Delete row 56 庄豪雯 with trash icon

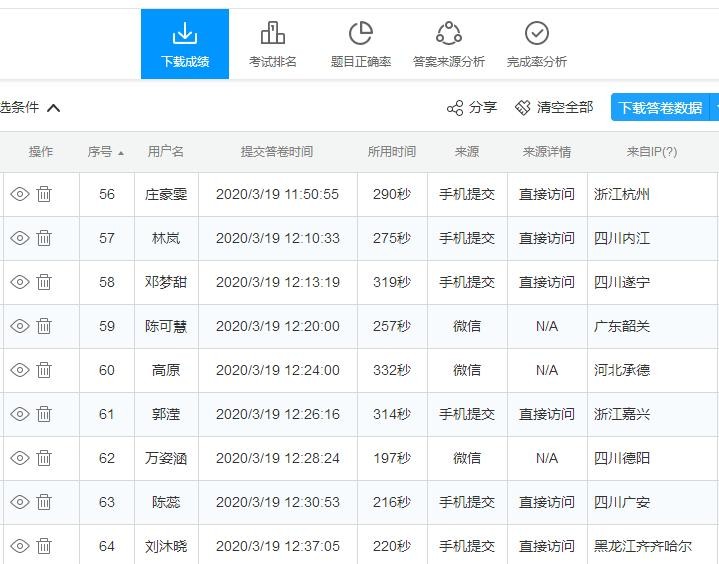[44, 194]
